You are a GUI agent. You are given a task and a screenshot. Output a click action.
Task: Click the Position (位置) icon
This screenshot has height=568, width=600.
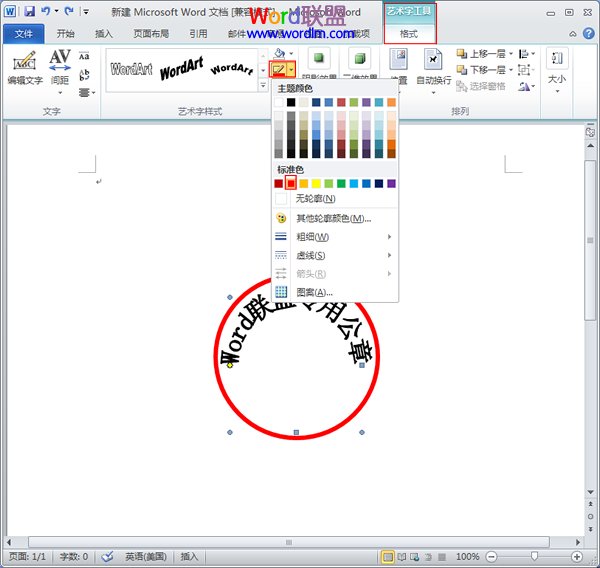[398, 59]
